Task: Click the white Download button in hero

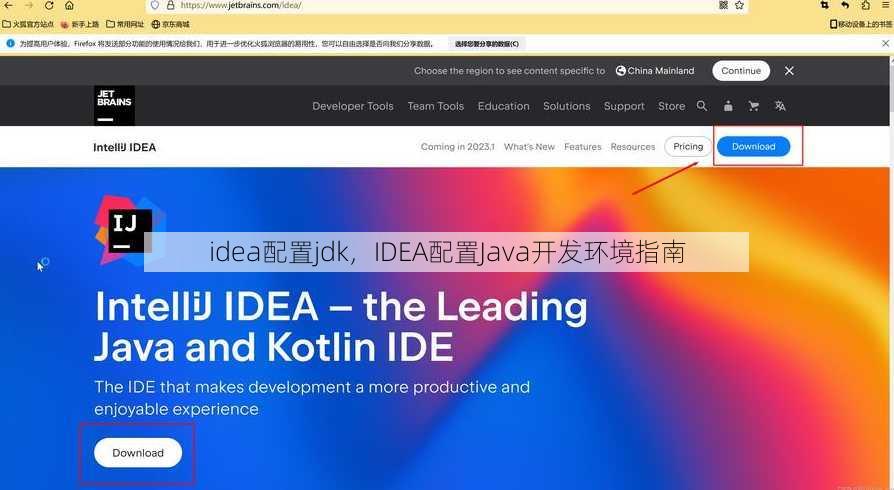Action: coord(138,453)
